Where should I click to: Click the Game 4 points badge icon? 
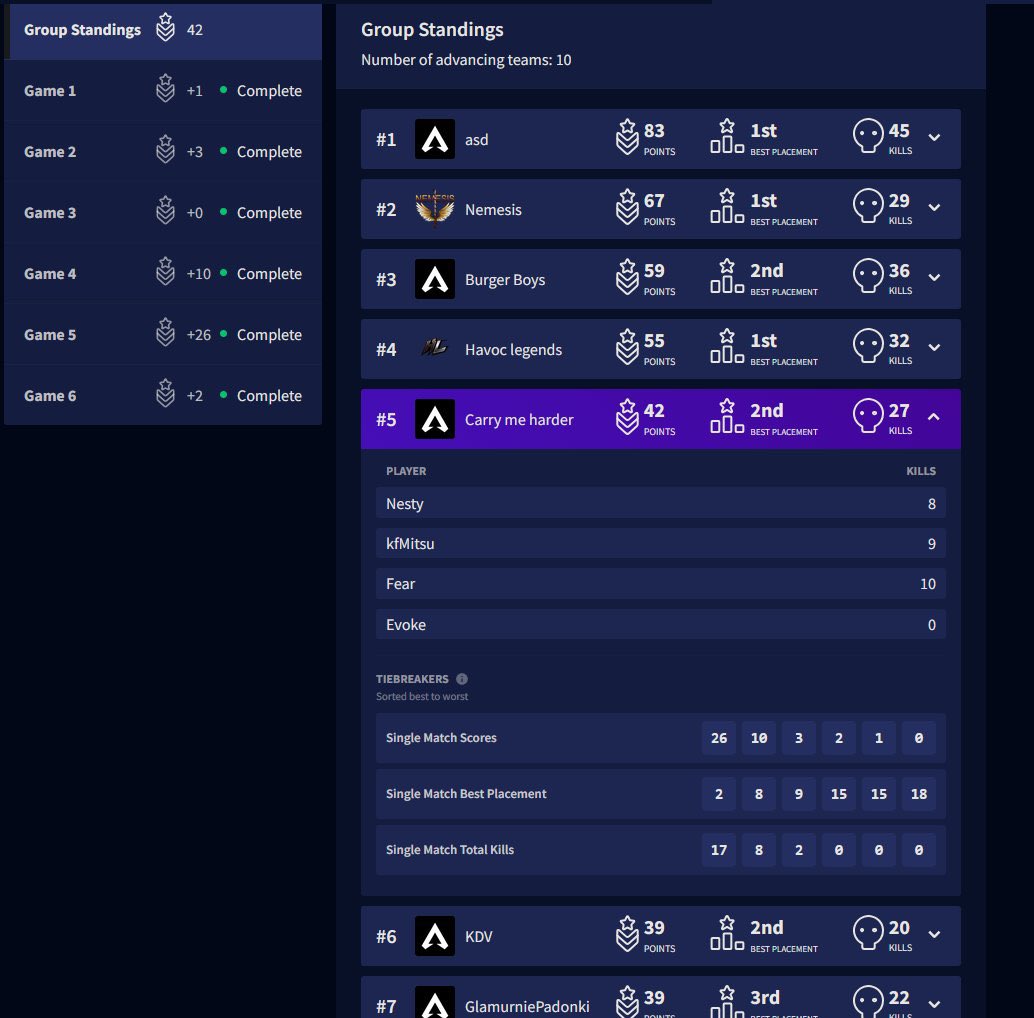coord(165,271)
